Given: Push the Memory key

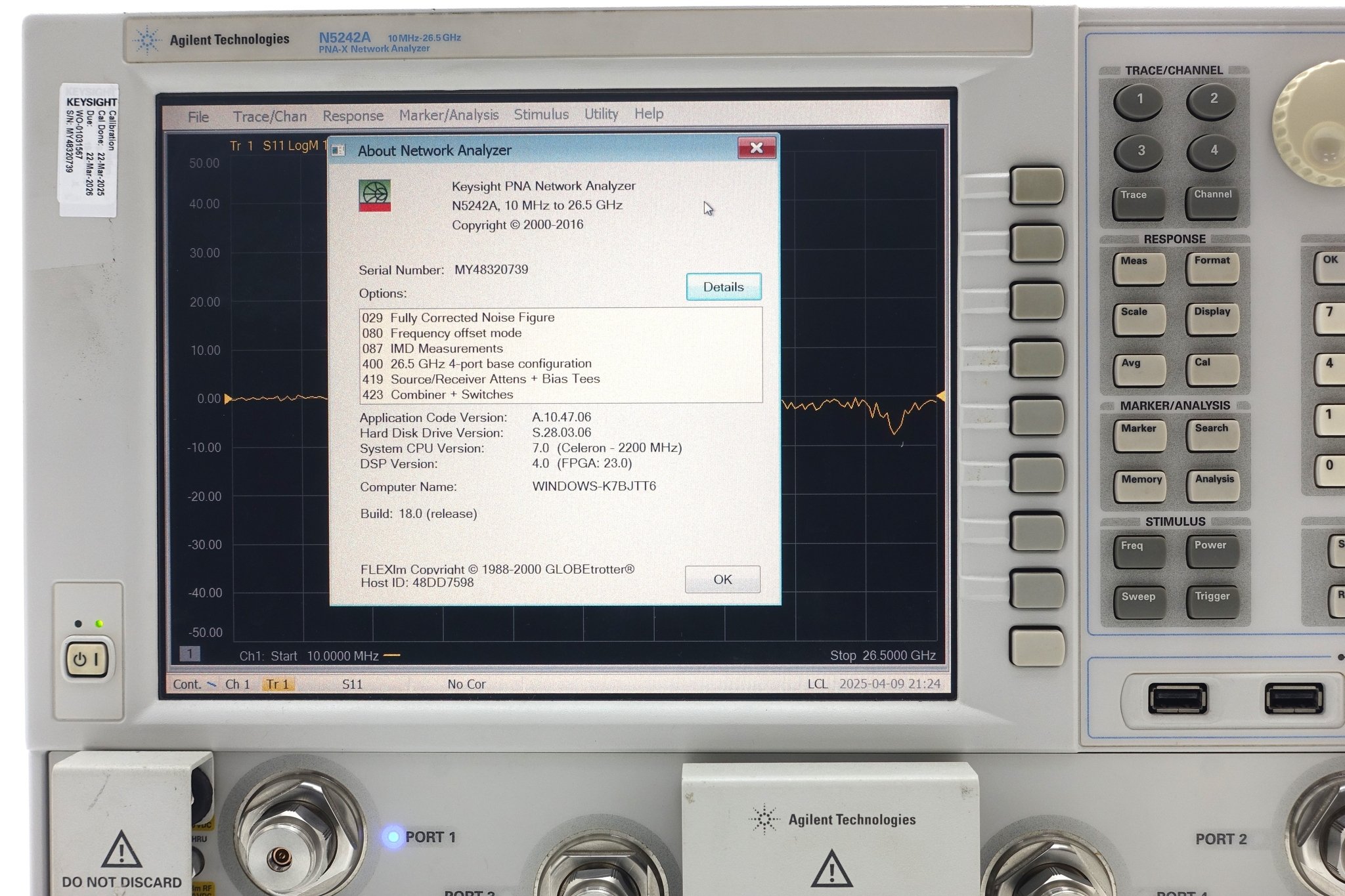Looking at the screenshot, I should [1140, 488].
